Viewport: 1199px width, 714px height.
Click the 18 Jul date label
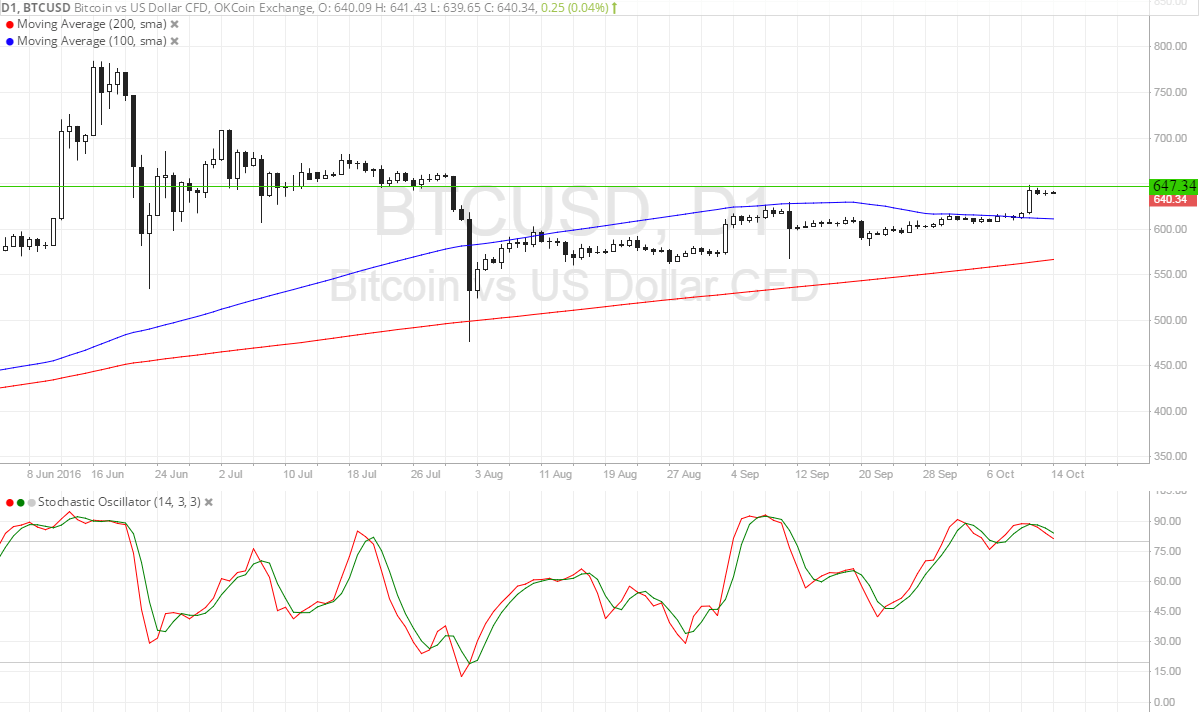(x=362, y=474)
